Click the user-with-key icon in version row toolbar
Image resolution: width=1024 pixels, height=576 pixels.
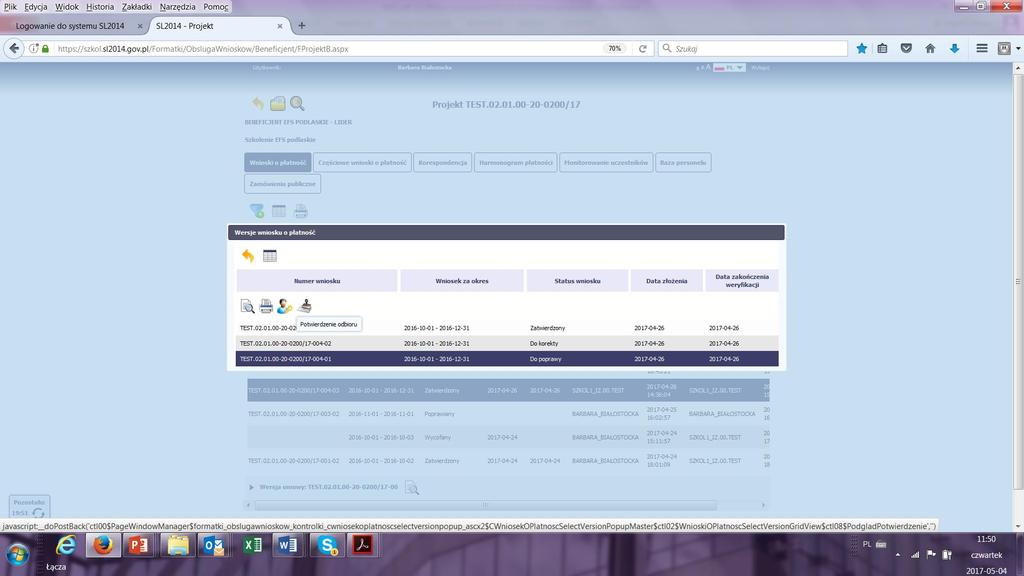285,306
